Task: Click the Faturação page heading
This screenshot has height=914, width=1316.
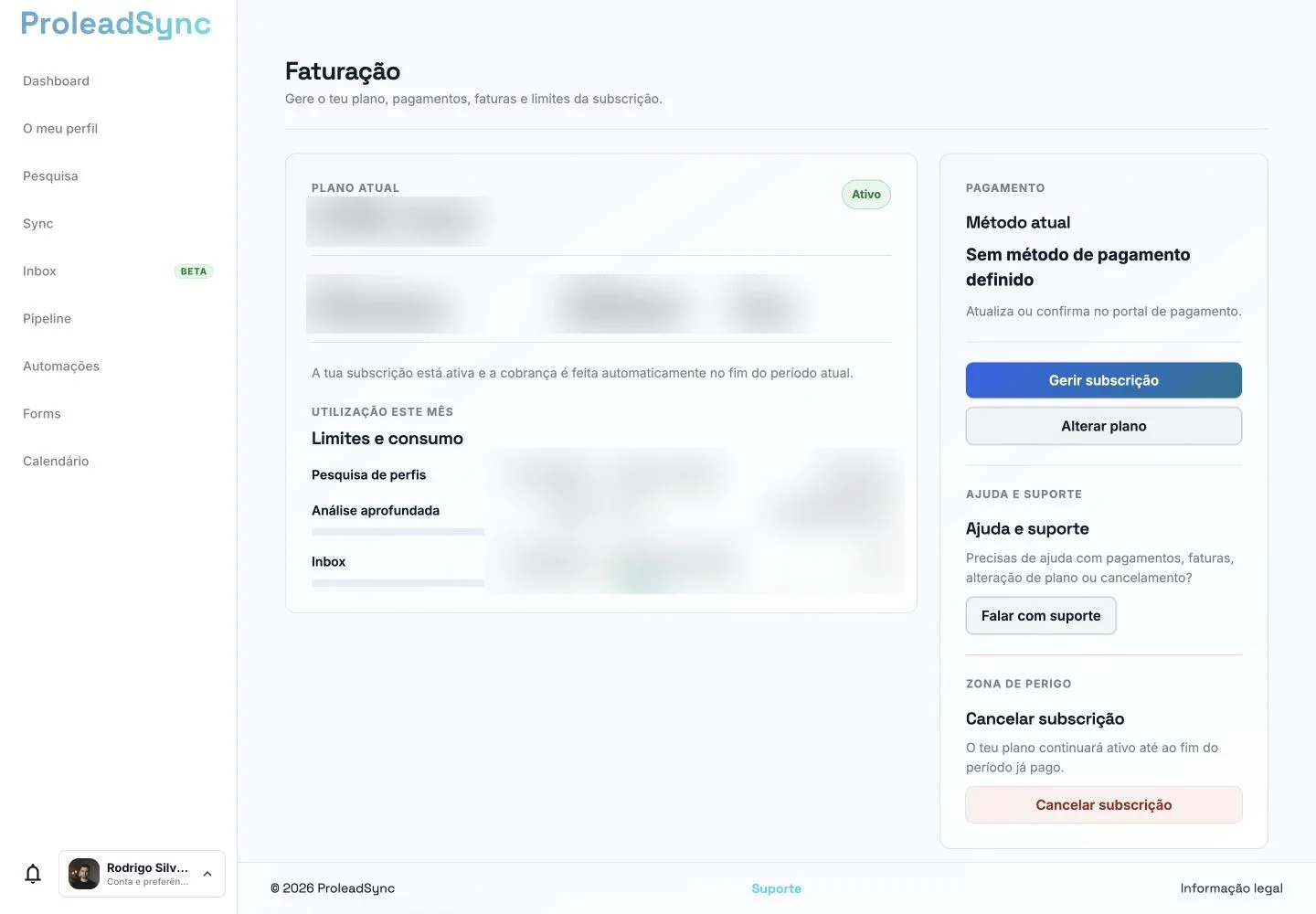Action: click(x=343, y=71)
